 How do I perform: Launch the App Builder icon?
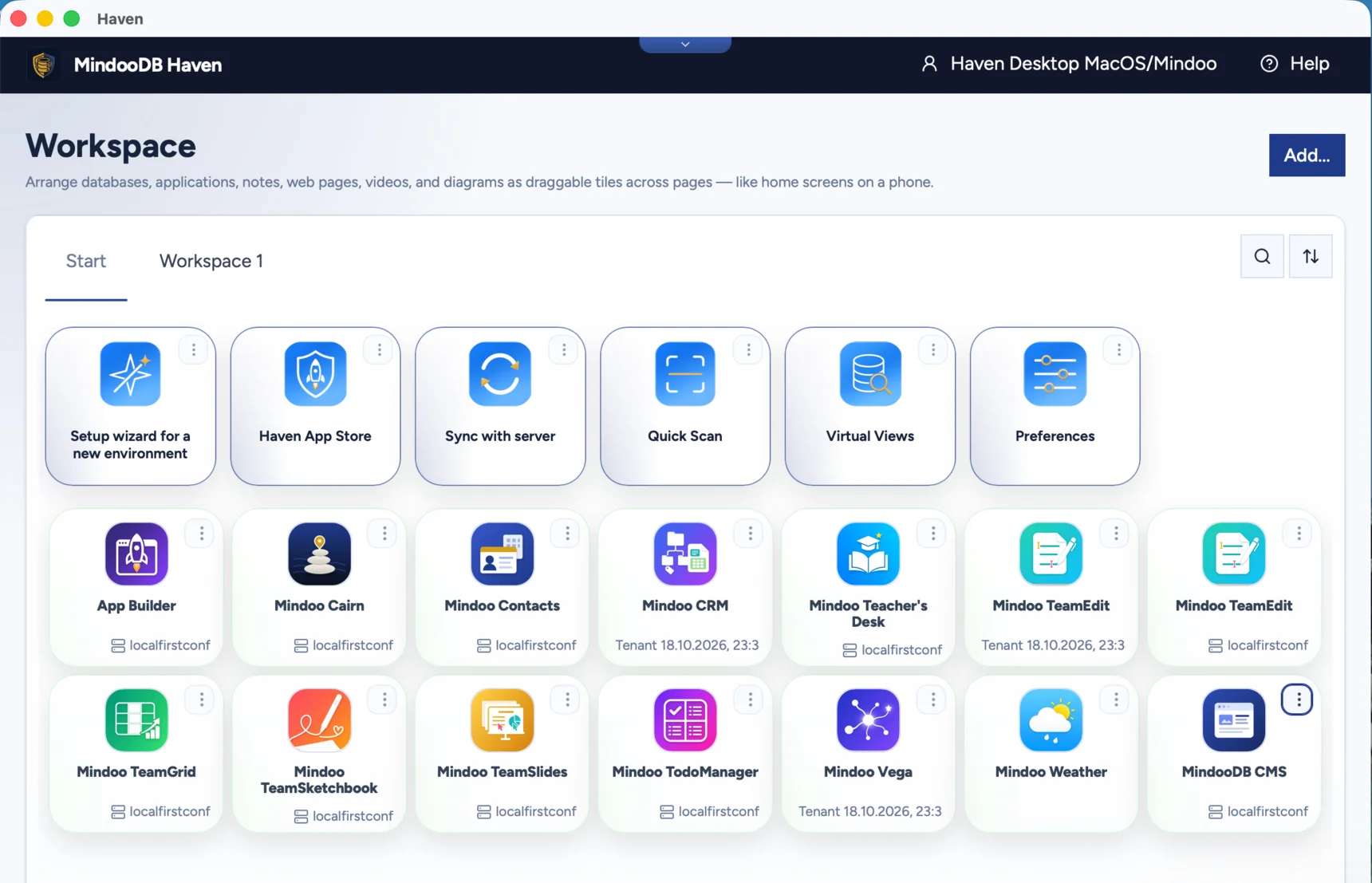pyautogui.click(x=136, y=554)
